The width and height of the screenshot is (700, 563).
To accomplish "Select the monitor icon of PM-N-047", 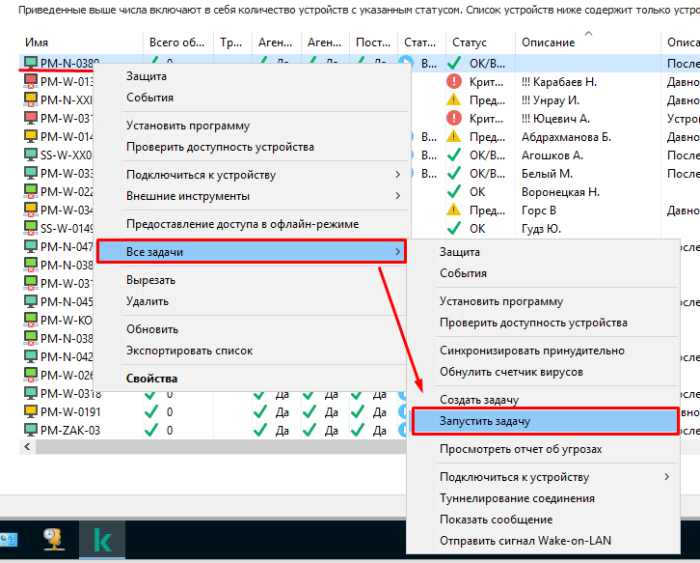I will (30, 246).
